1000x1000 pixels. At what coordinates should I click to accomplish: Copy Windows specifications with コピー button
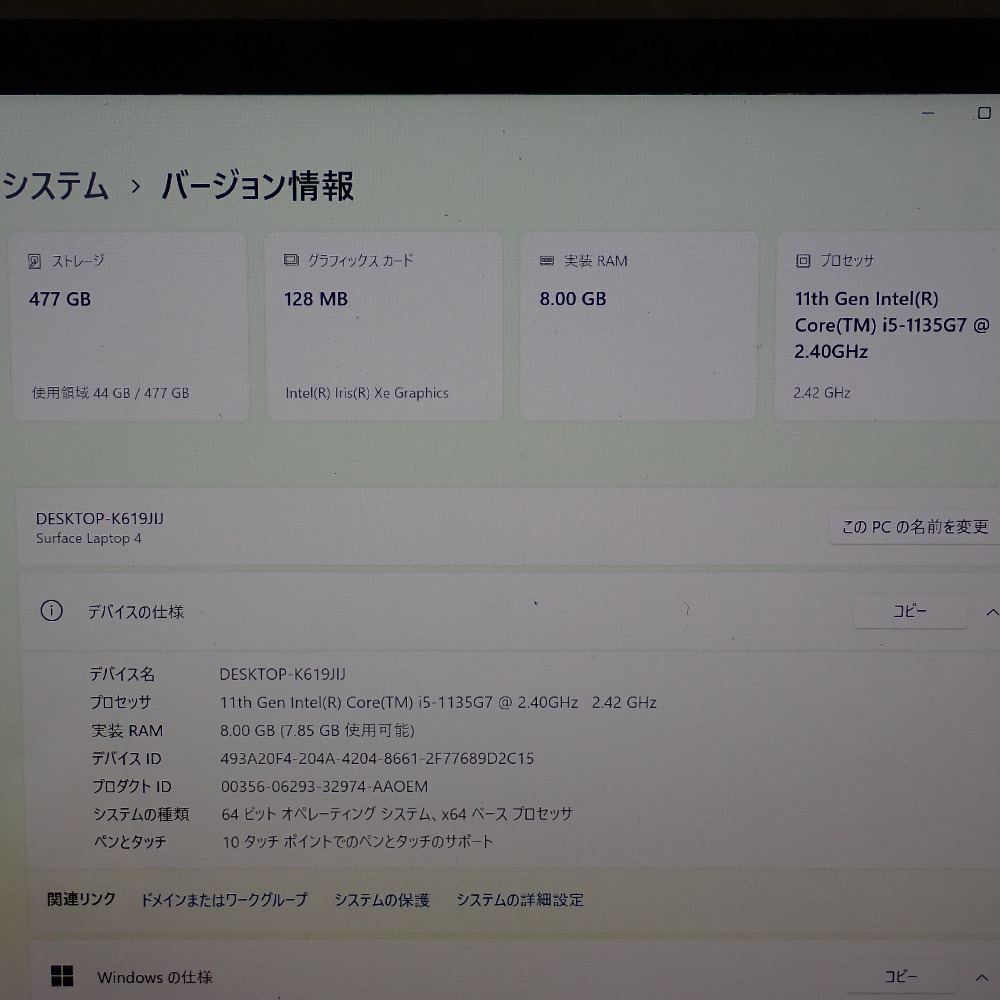[901, 976]
